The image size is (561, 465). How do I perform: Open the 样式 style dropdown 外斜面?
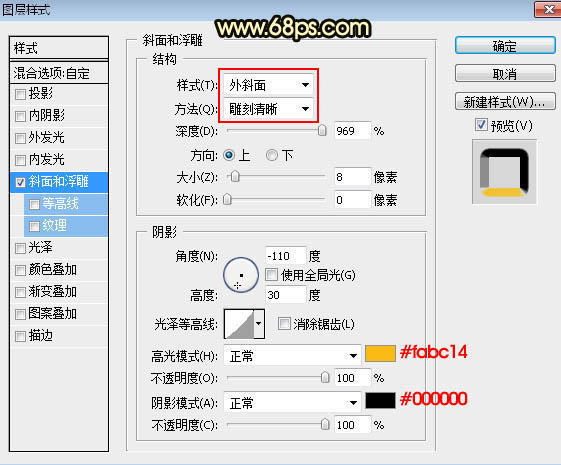(268, 85)
